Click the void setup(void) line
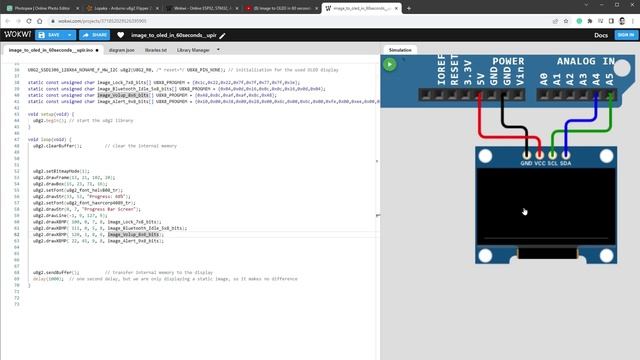 click(x=51, y=114)
